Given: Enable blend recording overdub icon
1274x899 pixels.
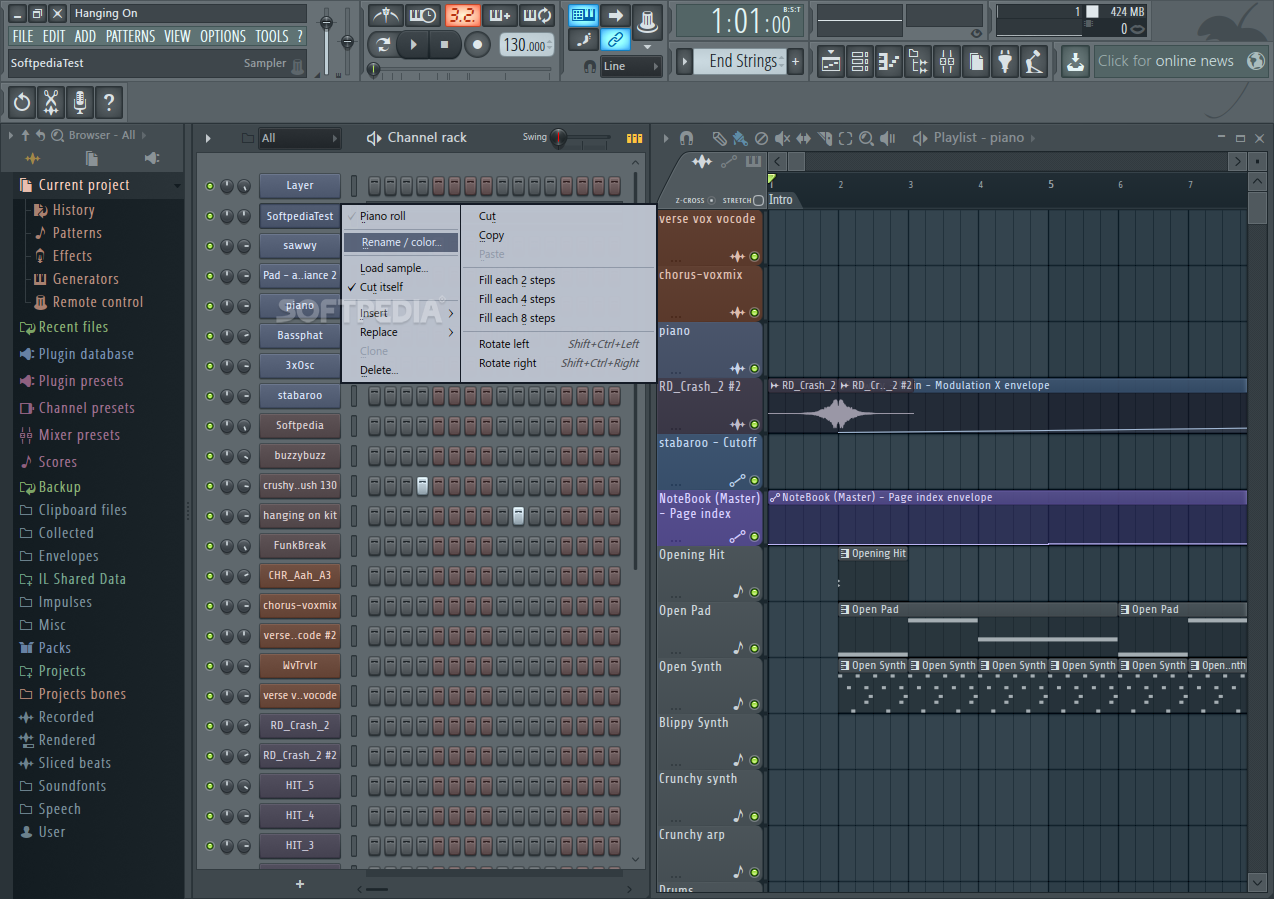Looking at the screenshot, I should point(499,16).
